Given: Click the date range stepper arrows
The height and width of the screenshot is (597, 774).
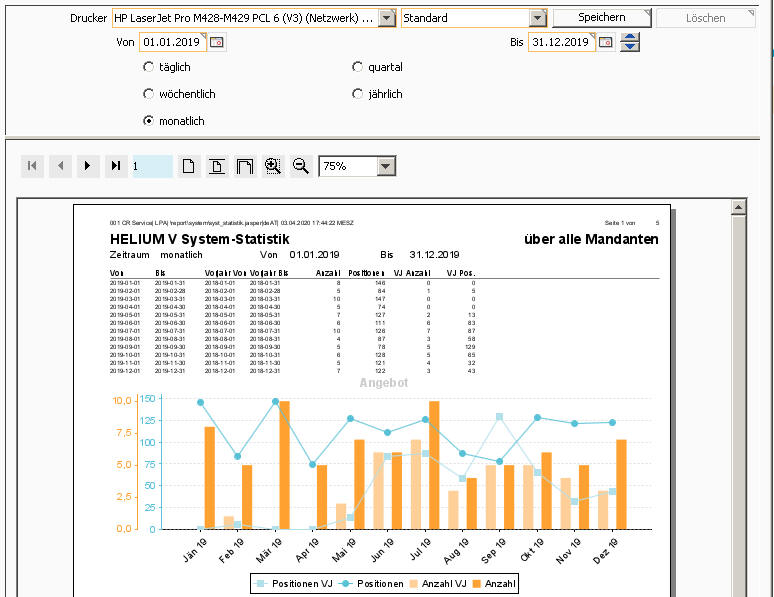Looking at the screenshot, I should click(x=630, y=42).
